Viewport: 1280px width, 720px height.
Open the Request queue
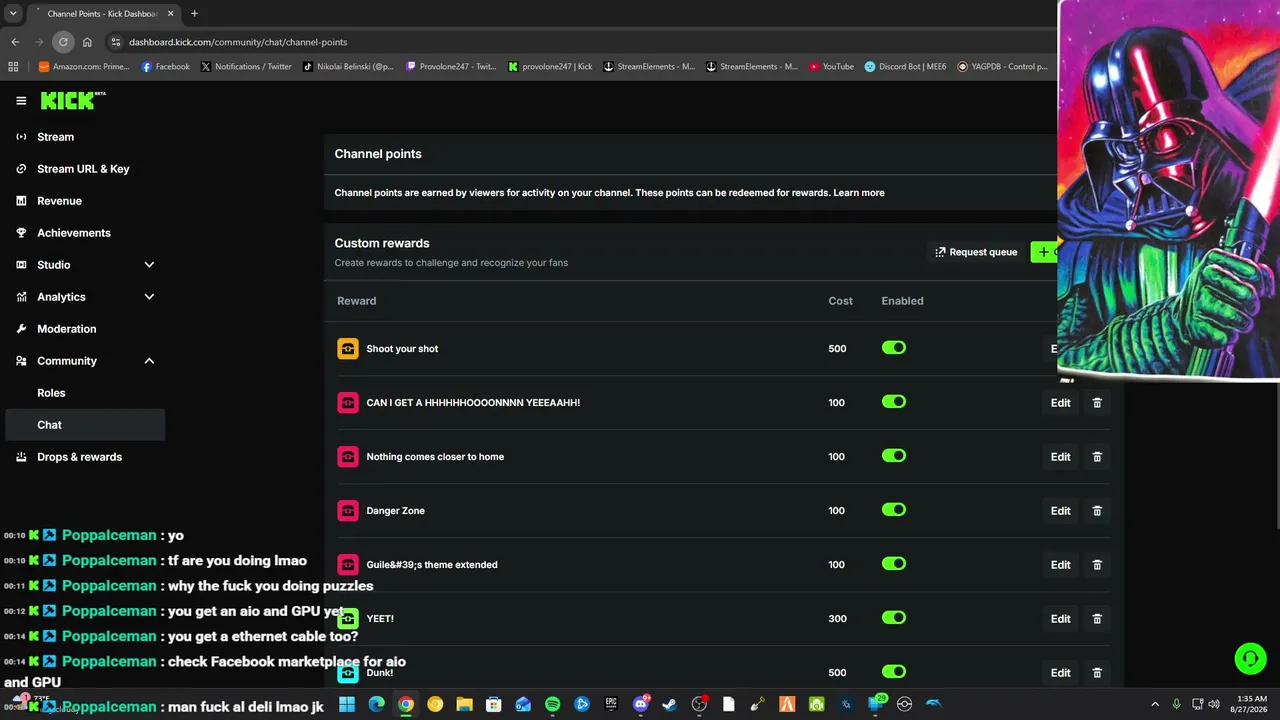[x=976, y=252]
